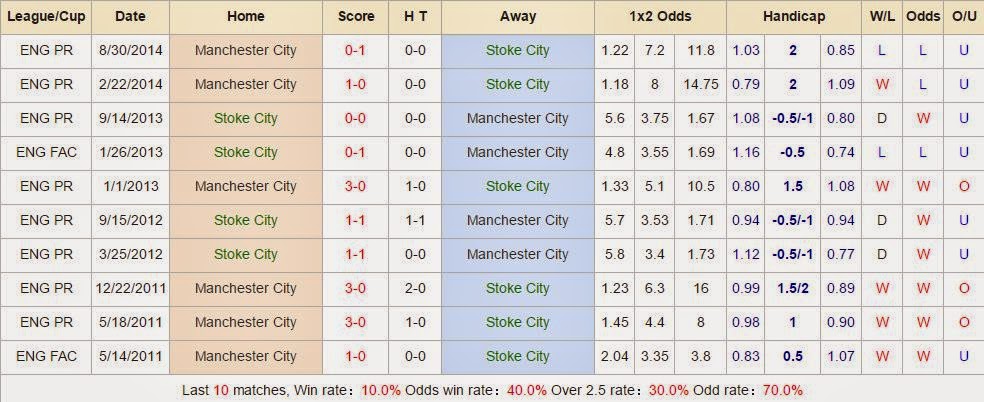984x402 pixels.
Task: Click Manchester City away in 9/15/2012 row
Action: pos(517,220)
